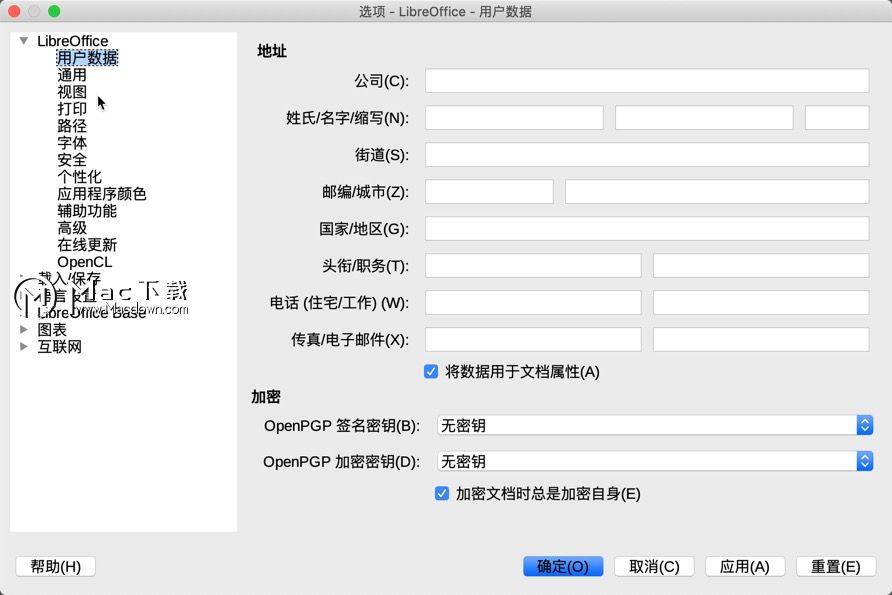Screen dimensions: 892x595
Task: Focus the 头衔 title field
Action: pos(533,266)
